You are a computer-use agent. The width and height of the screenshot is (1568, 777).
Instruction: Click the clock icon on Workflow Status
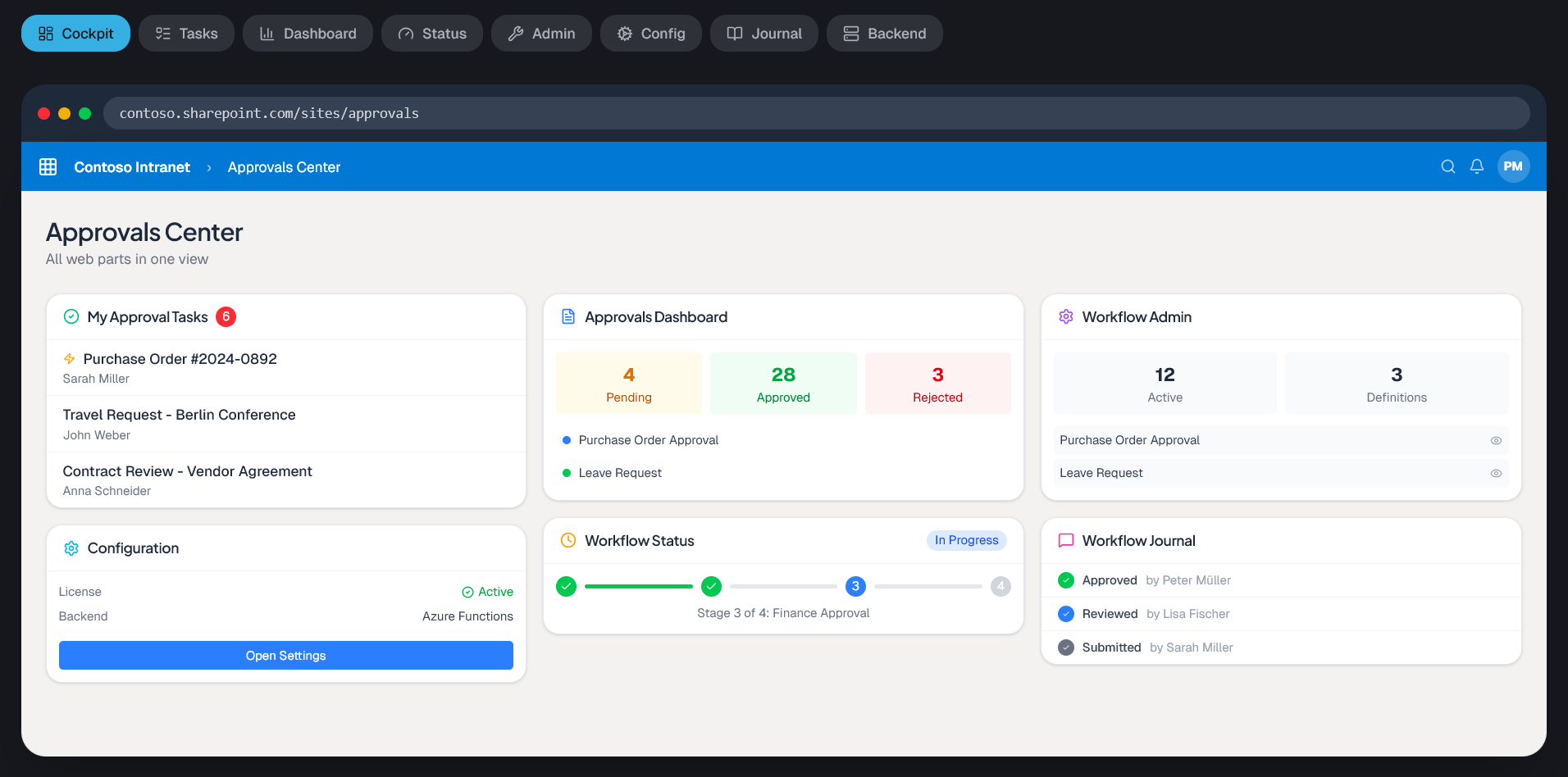click(x=568, y=540)
